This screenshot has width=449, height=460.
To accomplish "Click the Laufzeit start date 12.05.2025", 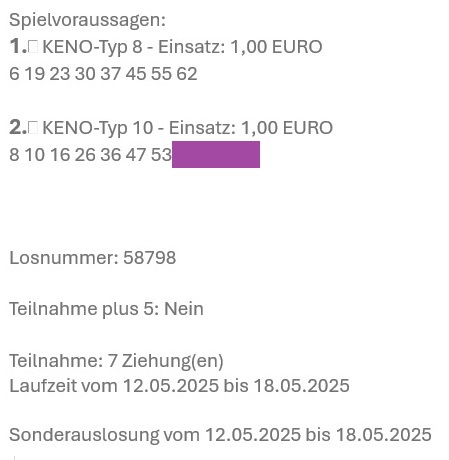I will [171, 386].
